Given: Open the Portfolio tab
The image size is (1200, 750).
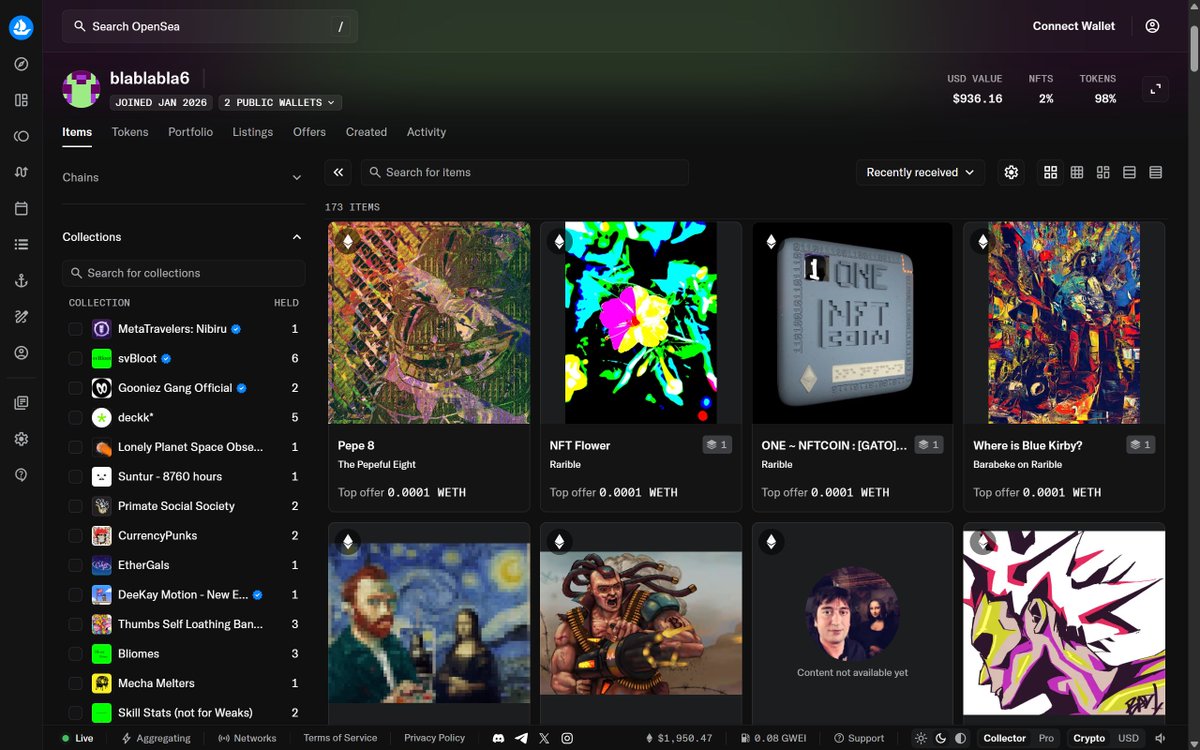Looking at the screenshot, I should pos(190,132).
